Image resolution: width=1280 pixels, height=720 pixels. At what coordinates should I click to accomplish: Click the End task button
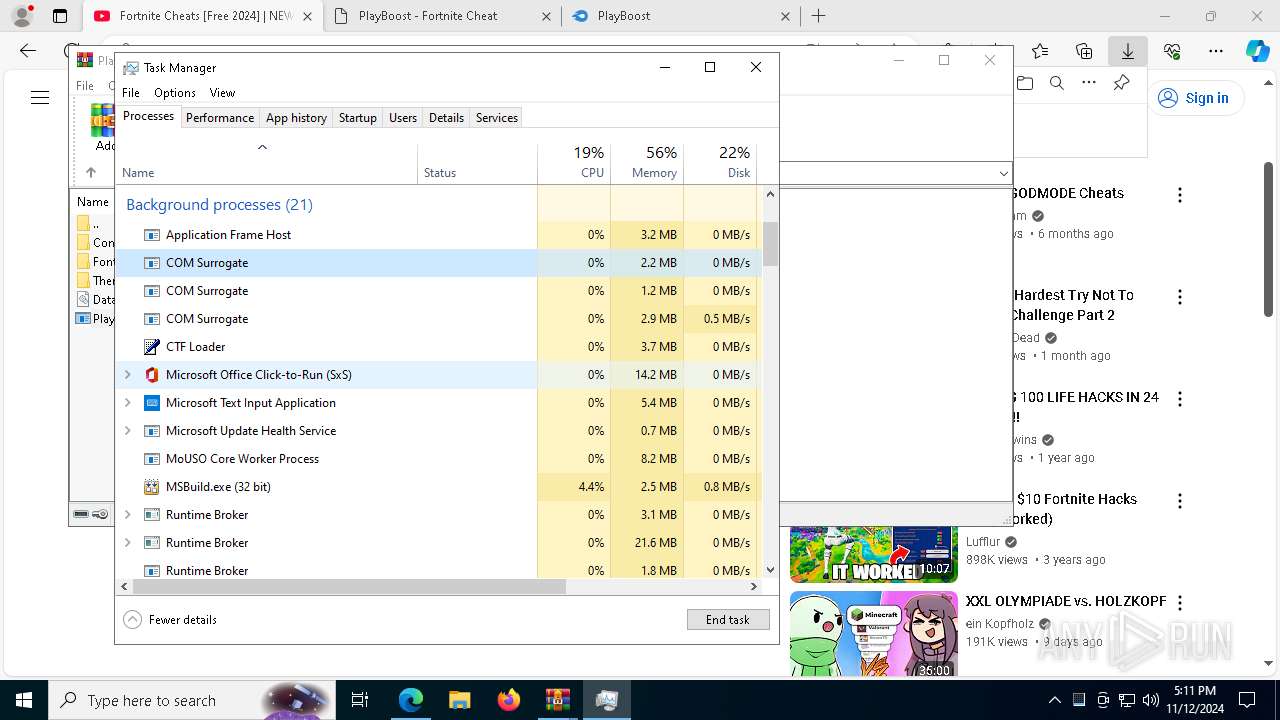pos(728,619)
